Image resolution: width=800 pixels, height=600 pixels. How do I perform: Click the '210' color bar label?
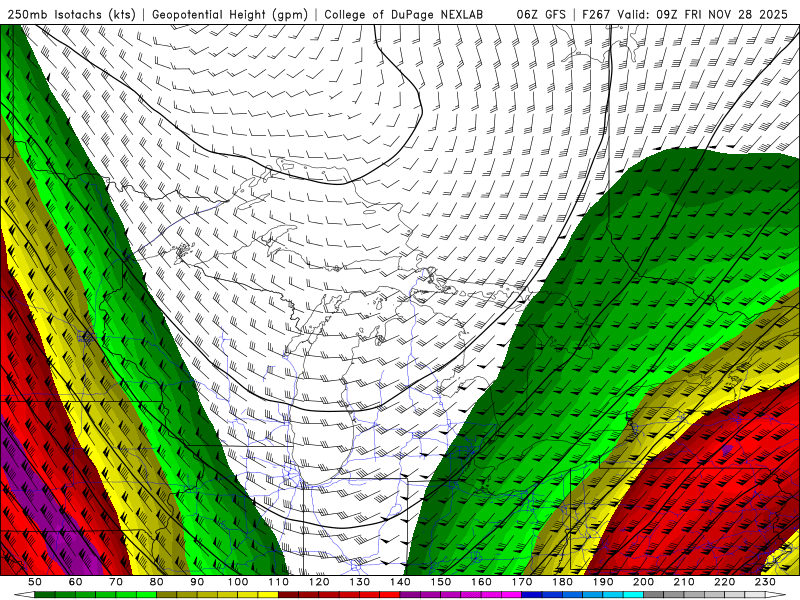(x=684, y=582)
